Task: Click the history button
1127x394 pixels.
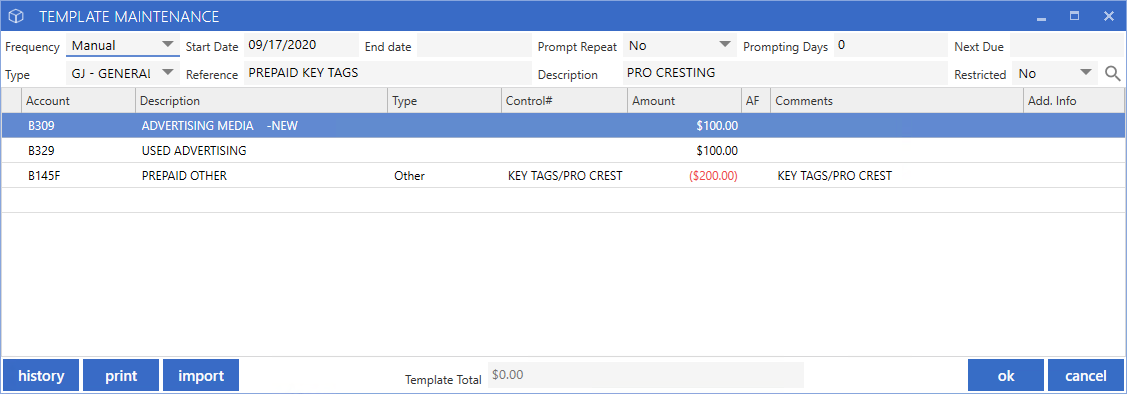Action: pyautogui.click(x=41, y=375)
